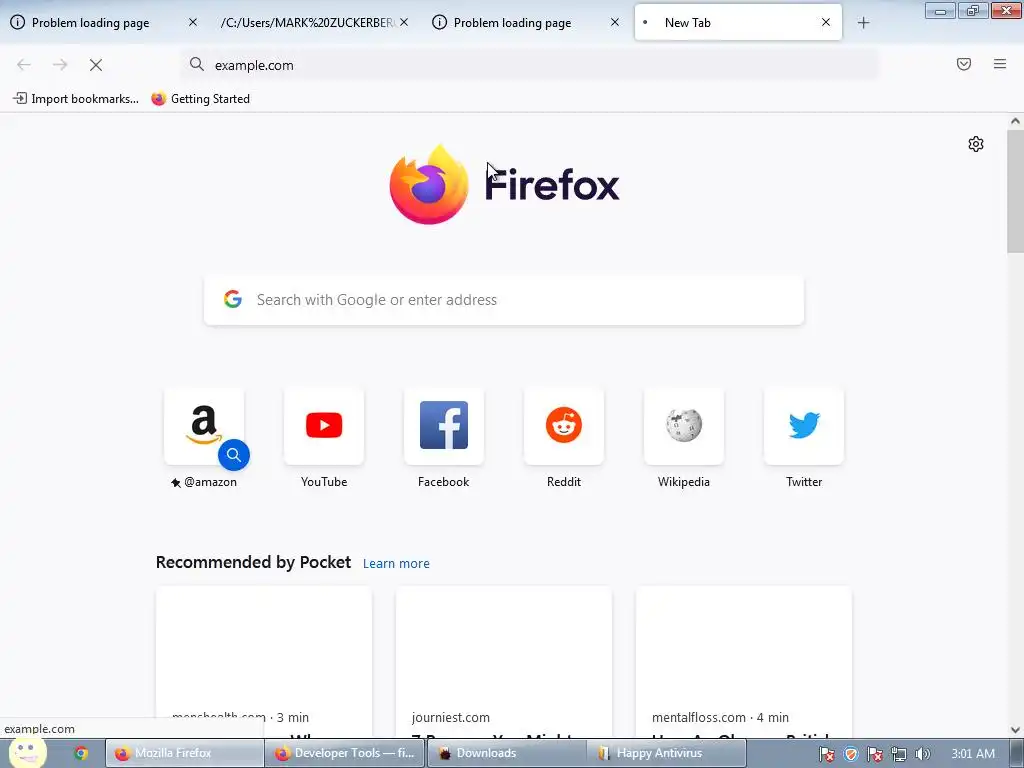Open the Facebook shortcut tile
Screen dimensions: 1024x768
tap(444, 426)
